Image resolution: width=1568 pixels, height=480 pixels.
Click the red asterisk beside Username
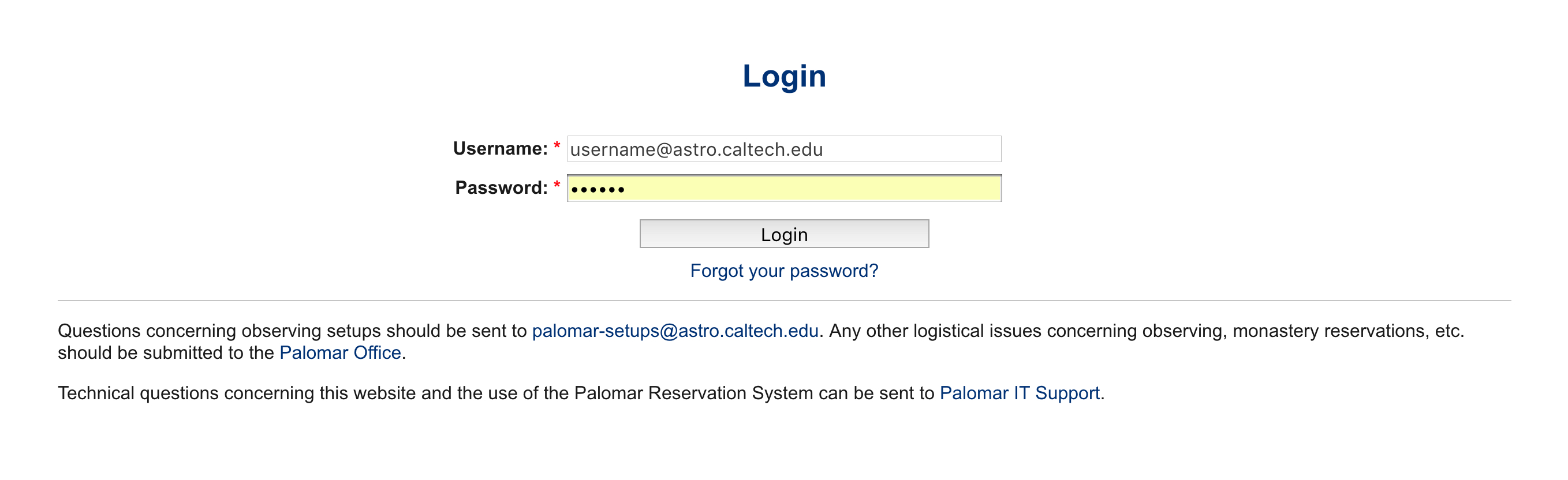tap(557, 146)
